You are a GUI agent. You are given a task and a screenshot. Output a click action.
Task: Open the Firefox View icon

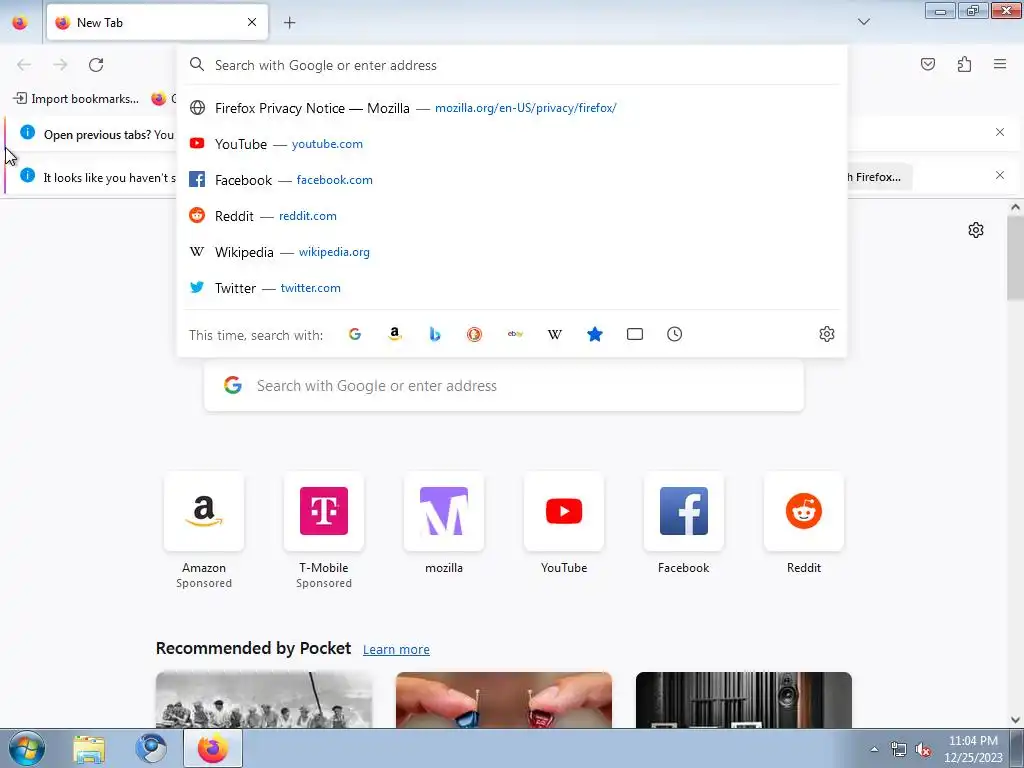[x=20, y=22]
